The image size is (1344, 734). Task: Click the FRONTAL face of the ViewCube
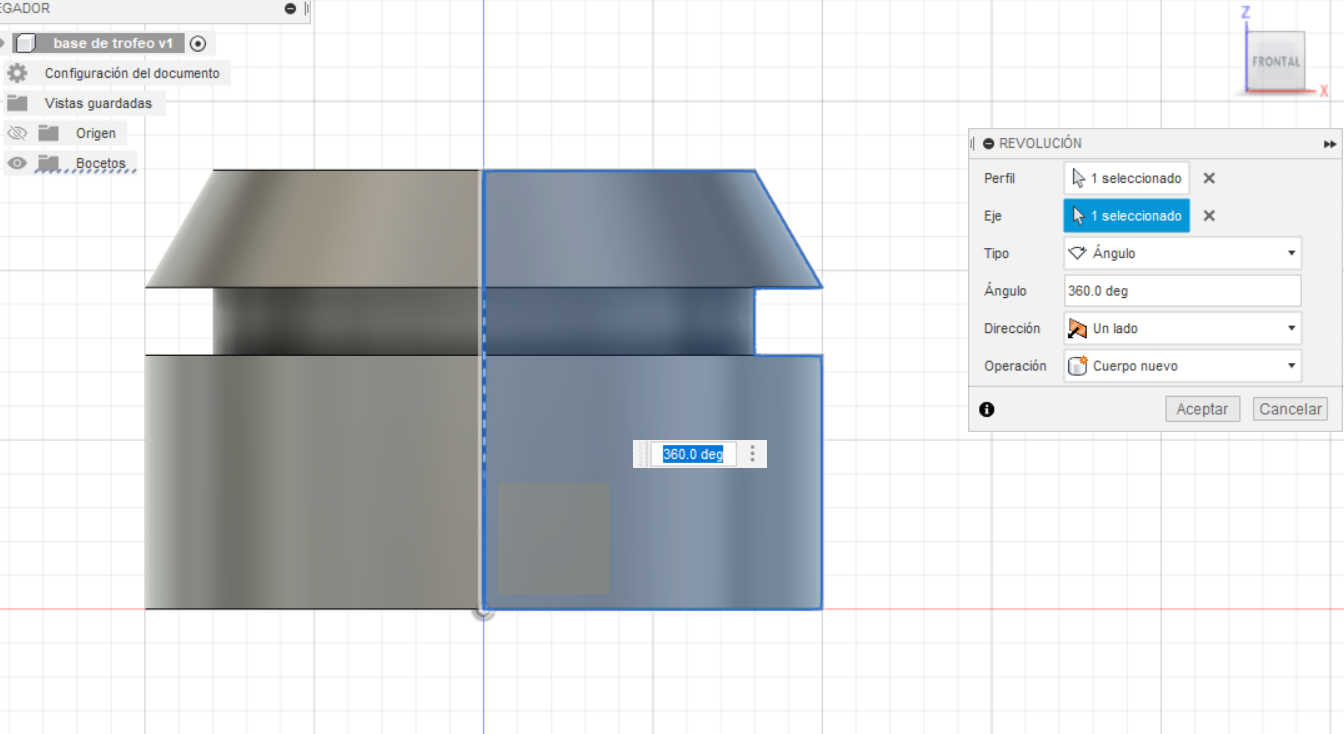coord(1276,61)
